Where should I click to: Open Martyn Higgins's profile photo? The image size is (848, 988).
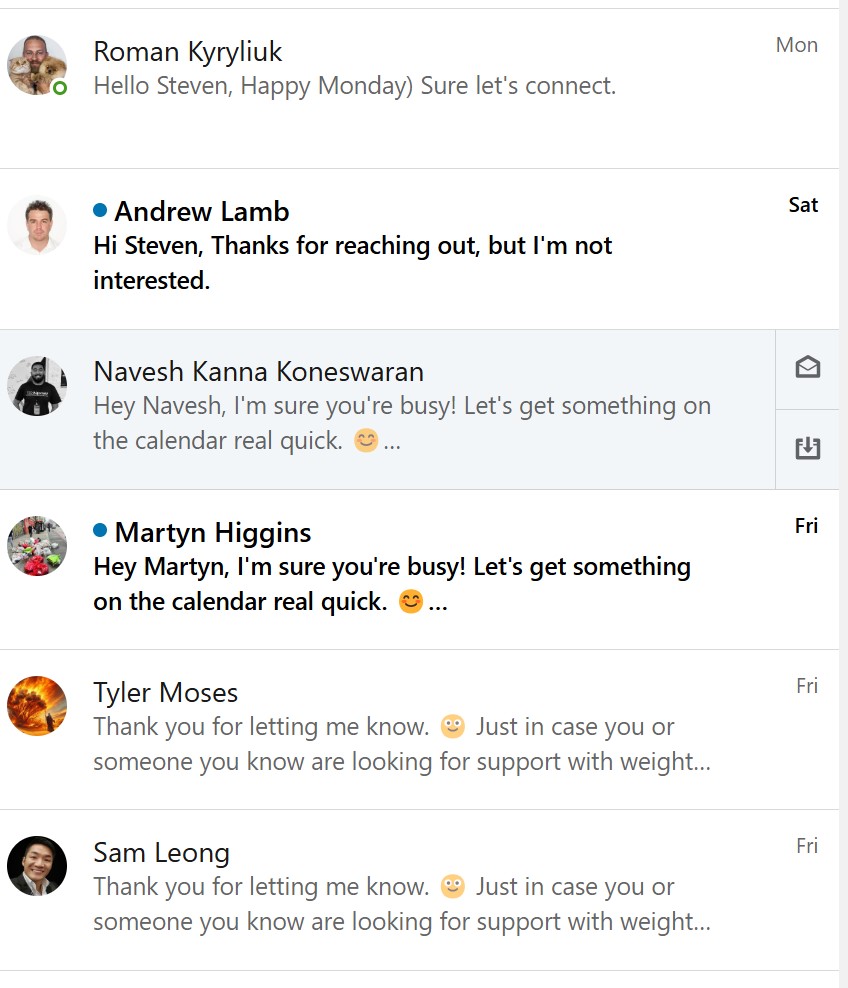[37, 546]
